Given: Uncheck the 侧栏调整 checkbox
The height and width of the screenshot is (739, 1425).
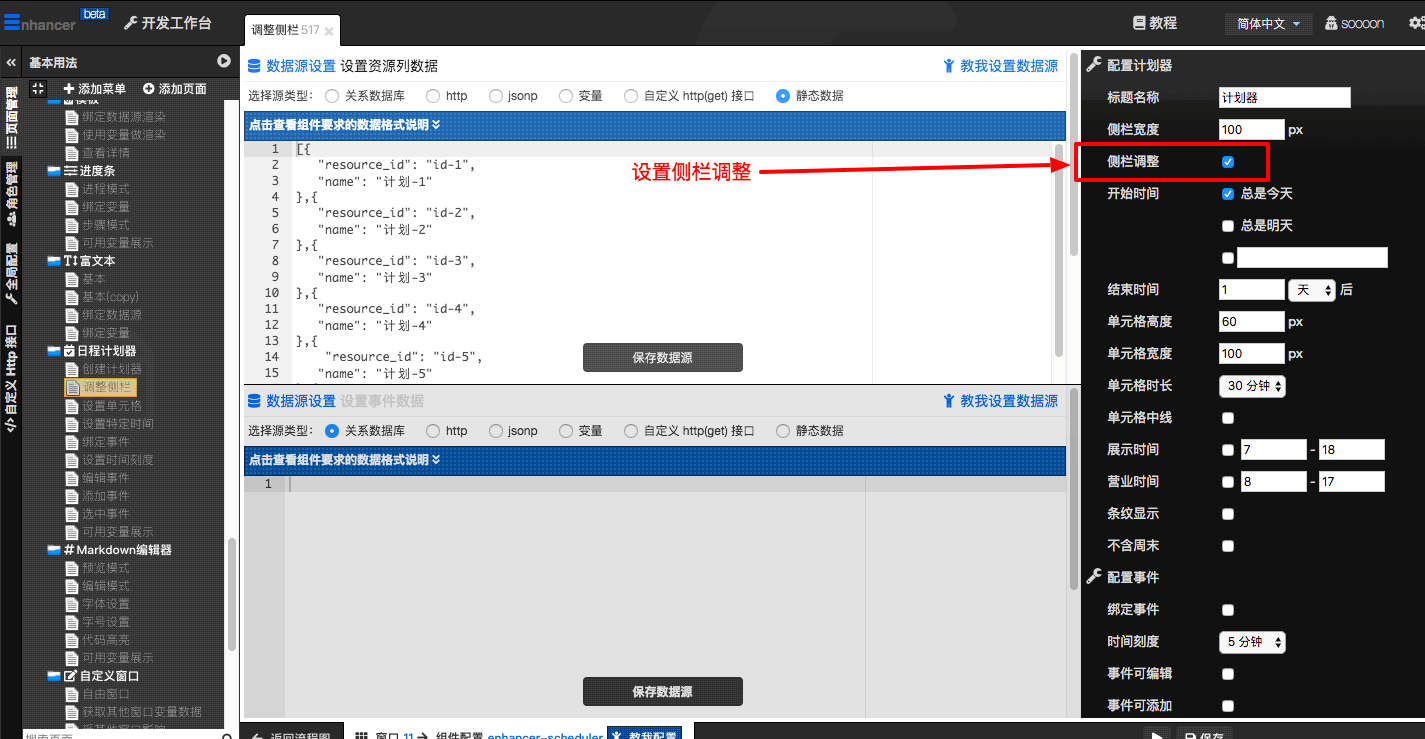Looking at the screenshot, I should (x=1228, y=162).
